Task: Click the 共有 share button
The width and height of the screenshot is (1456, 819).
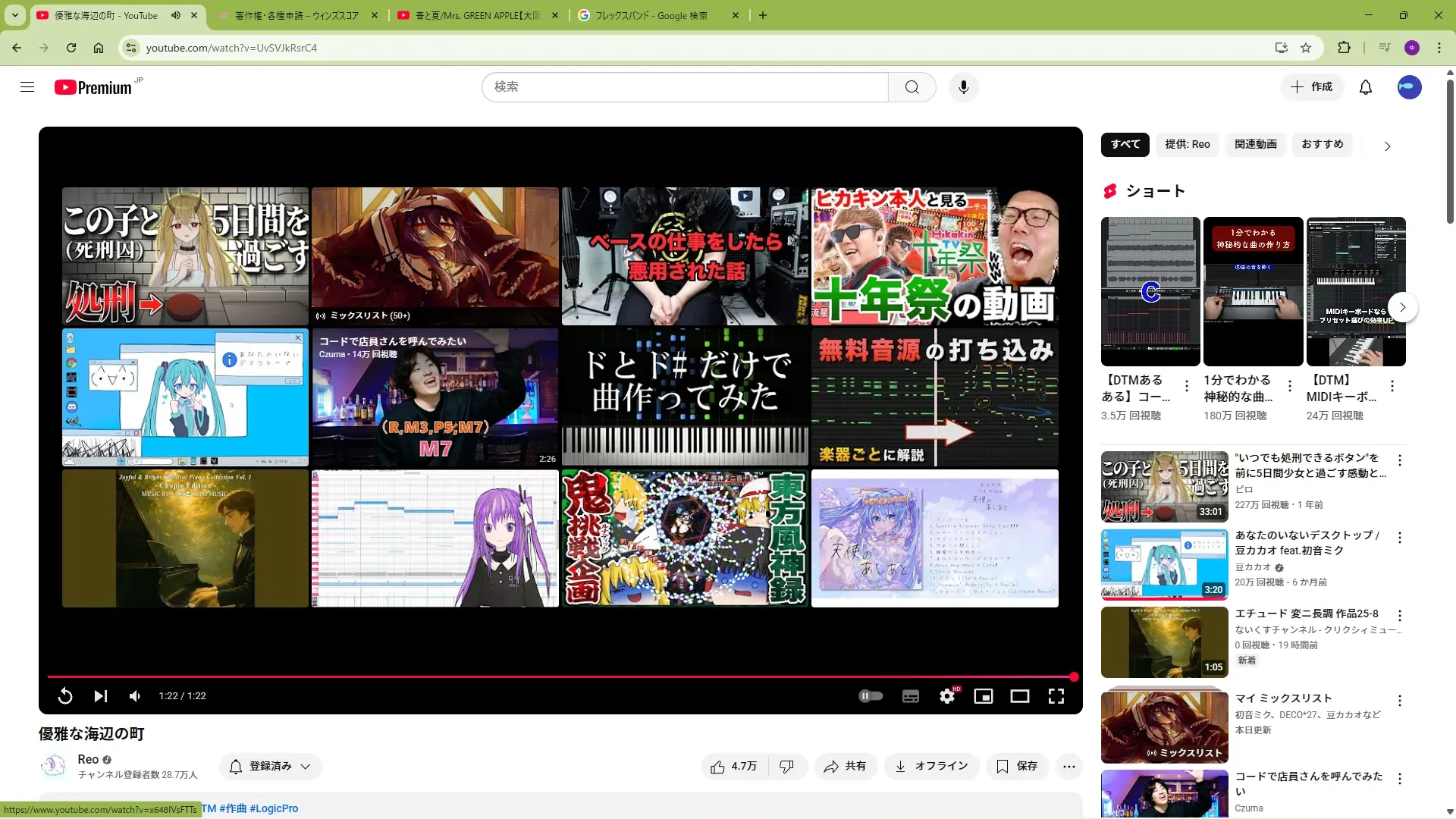Action: [x=846, y=767]
